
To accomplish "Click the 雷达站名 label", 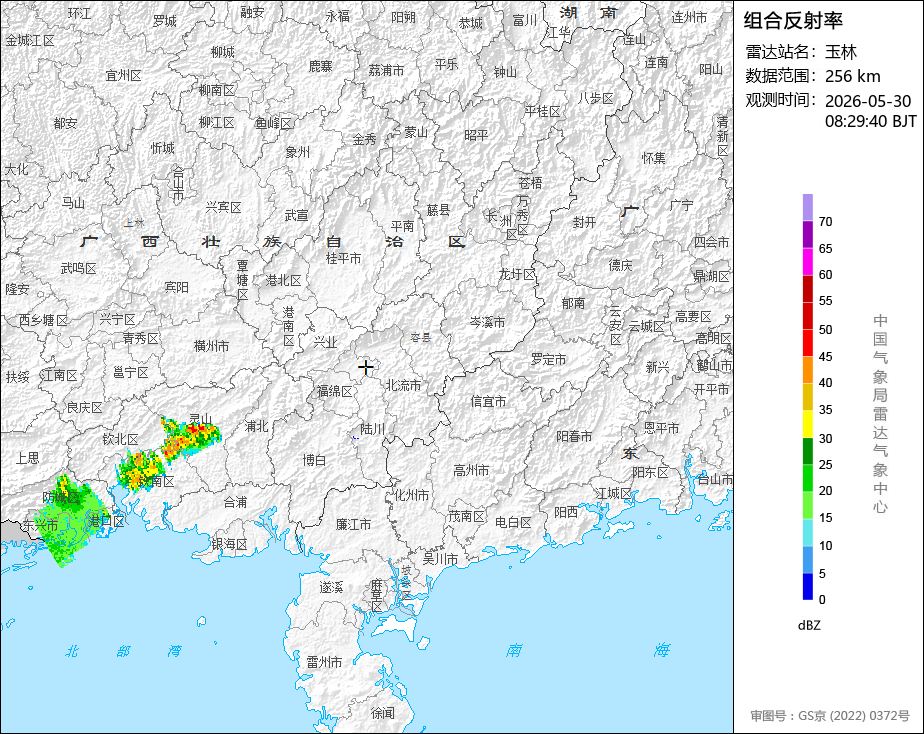I will [781, 52].
